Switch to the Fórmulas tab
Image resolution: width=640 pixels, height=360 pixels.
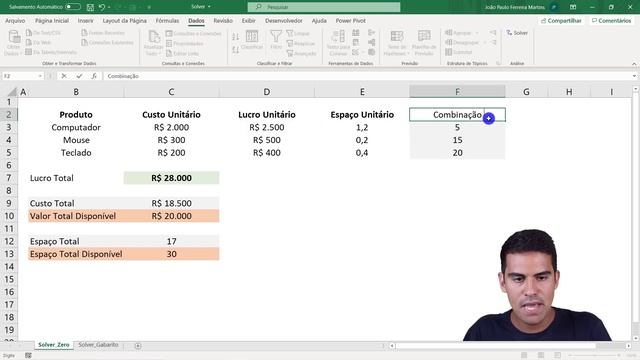point(167,20)
